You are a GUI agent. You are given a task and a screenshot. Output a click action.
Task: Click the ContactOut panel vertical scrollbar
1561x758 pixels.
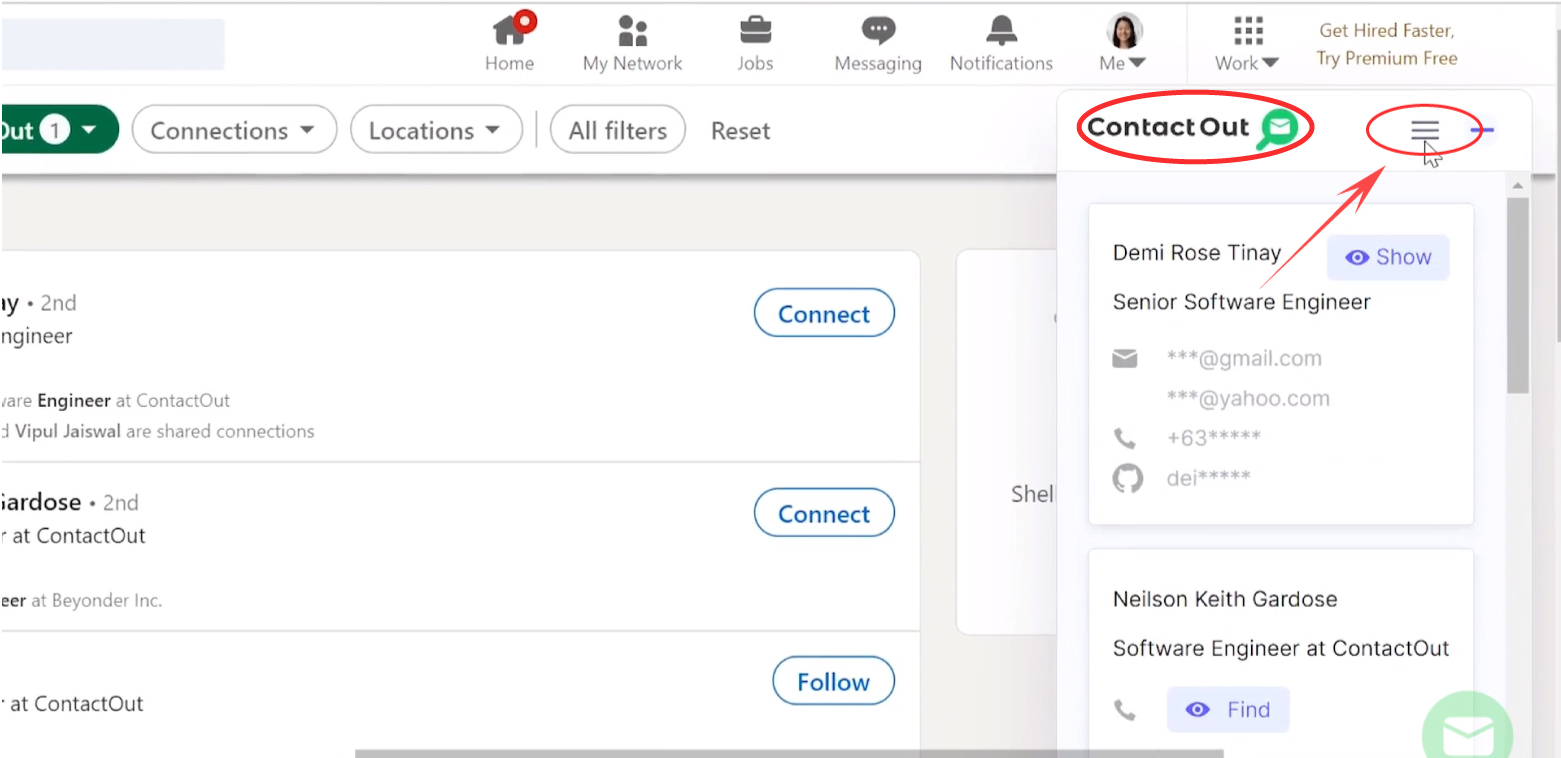[1517, 295]
